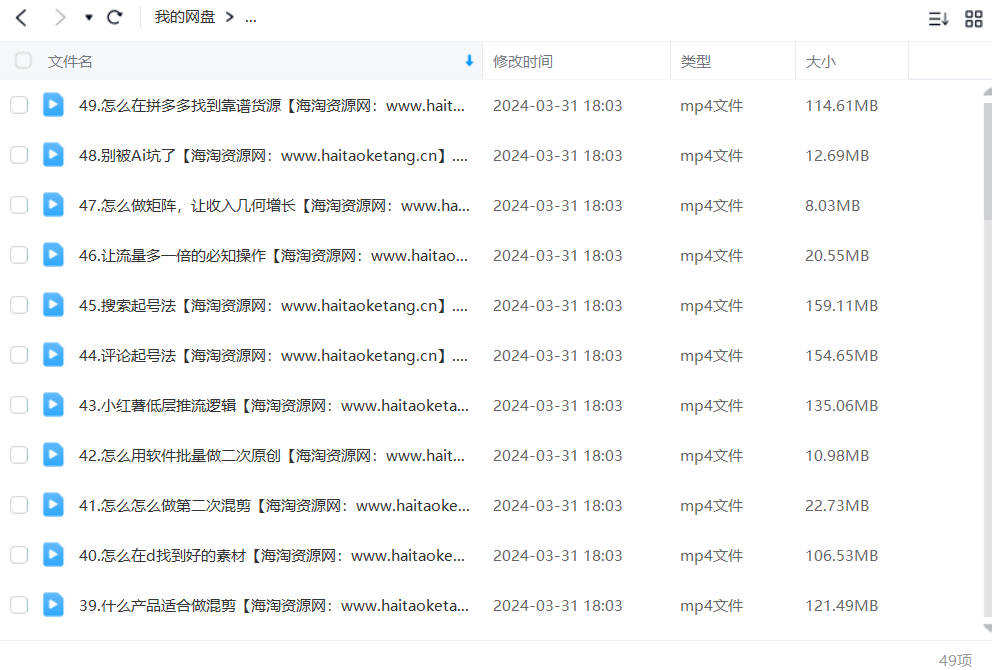The width and height of the screenshot is (992, 670).
Task: Click video icon of file 44
Action: (x=53, y=354)
